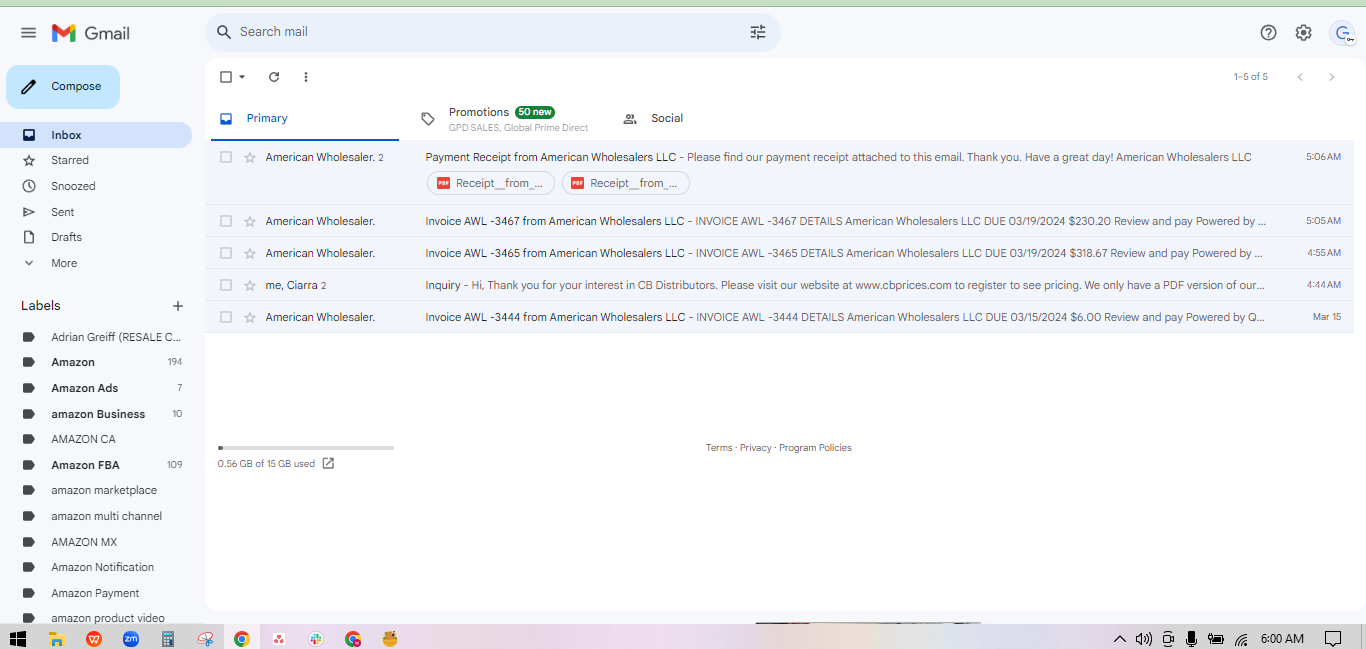This screenshot has height=649, width=1366.
Task: Open storage management external link icon
Action: 328,463
